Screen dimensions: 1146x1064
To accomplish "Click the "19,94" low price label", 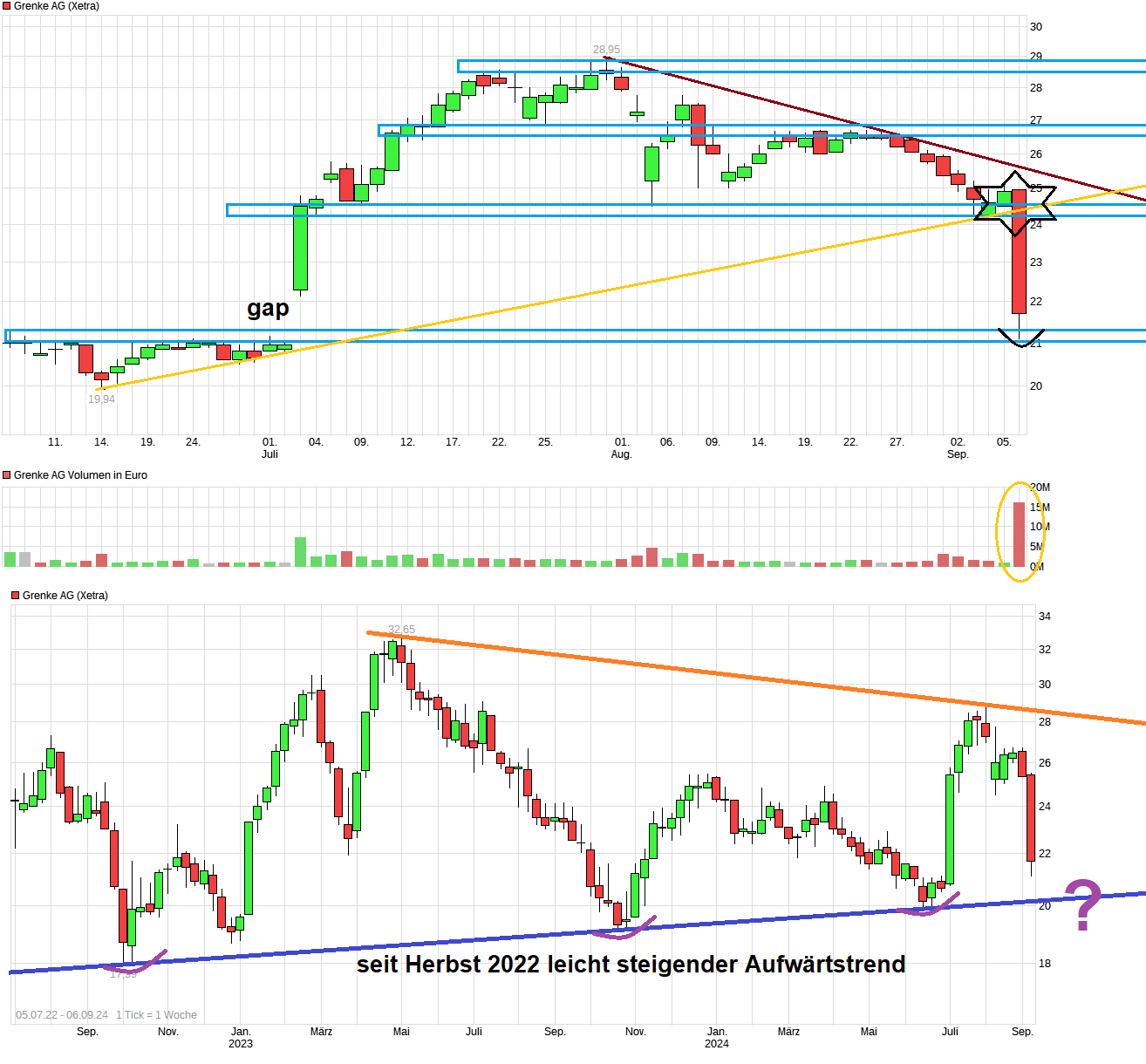I will (101, 398).
